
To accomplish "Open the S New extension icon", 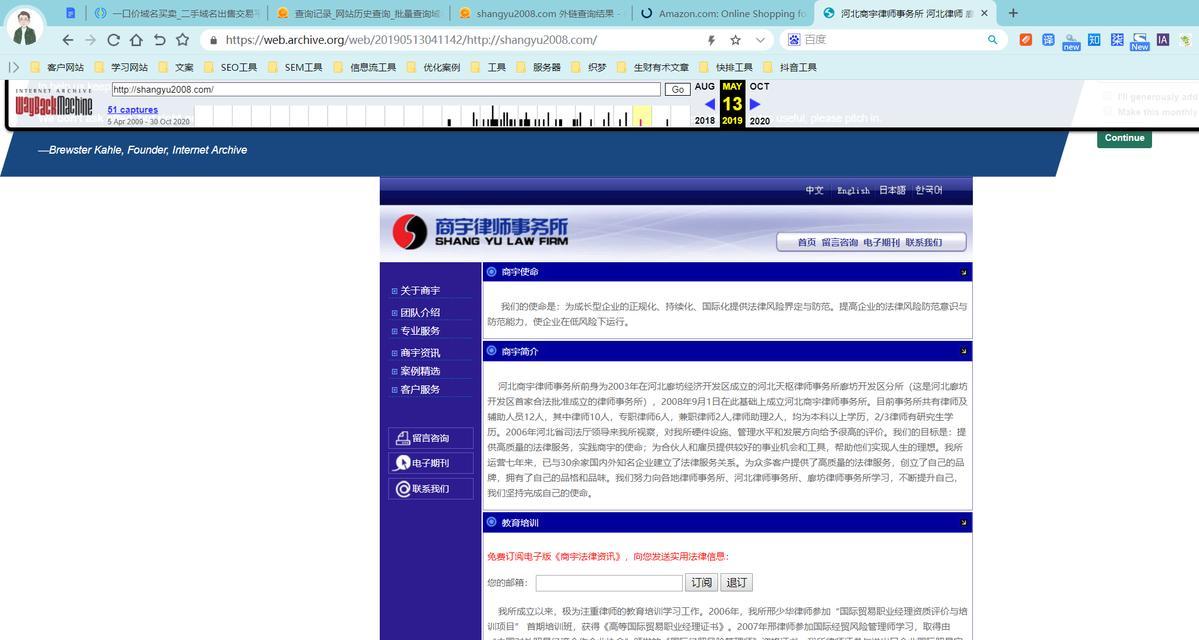I will point(1140,41).
